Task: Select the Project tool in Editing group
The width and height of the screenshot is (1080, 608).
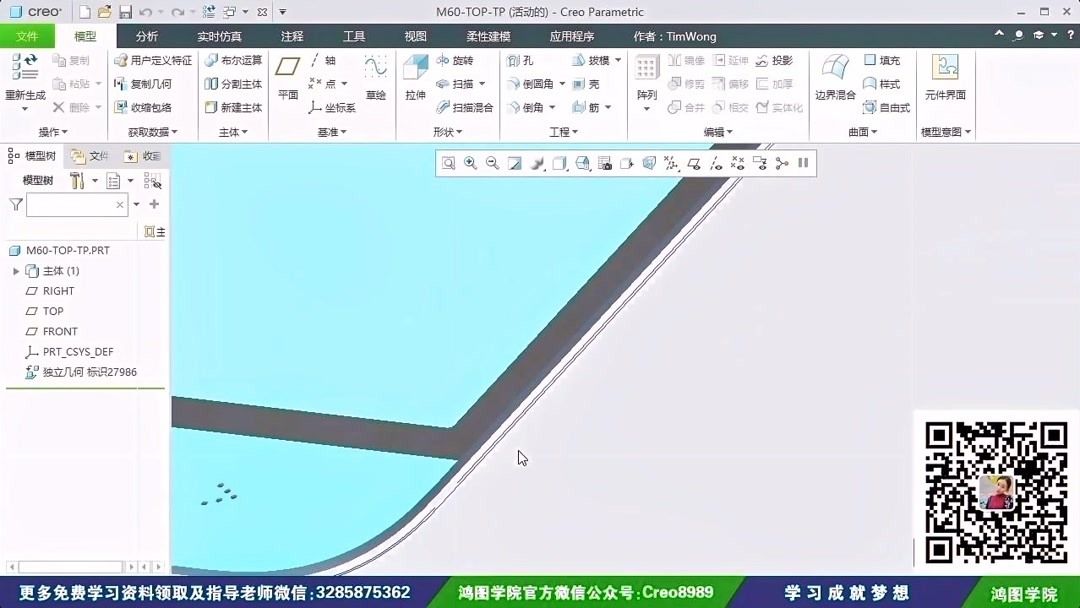Action: 777,60
